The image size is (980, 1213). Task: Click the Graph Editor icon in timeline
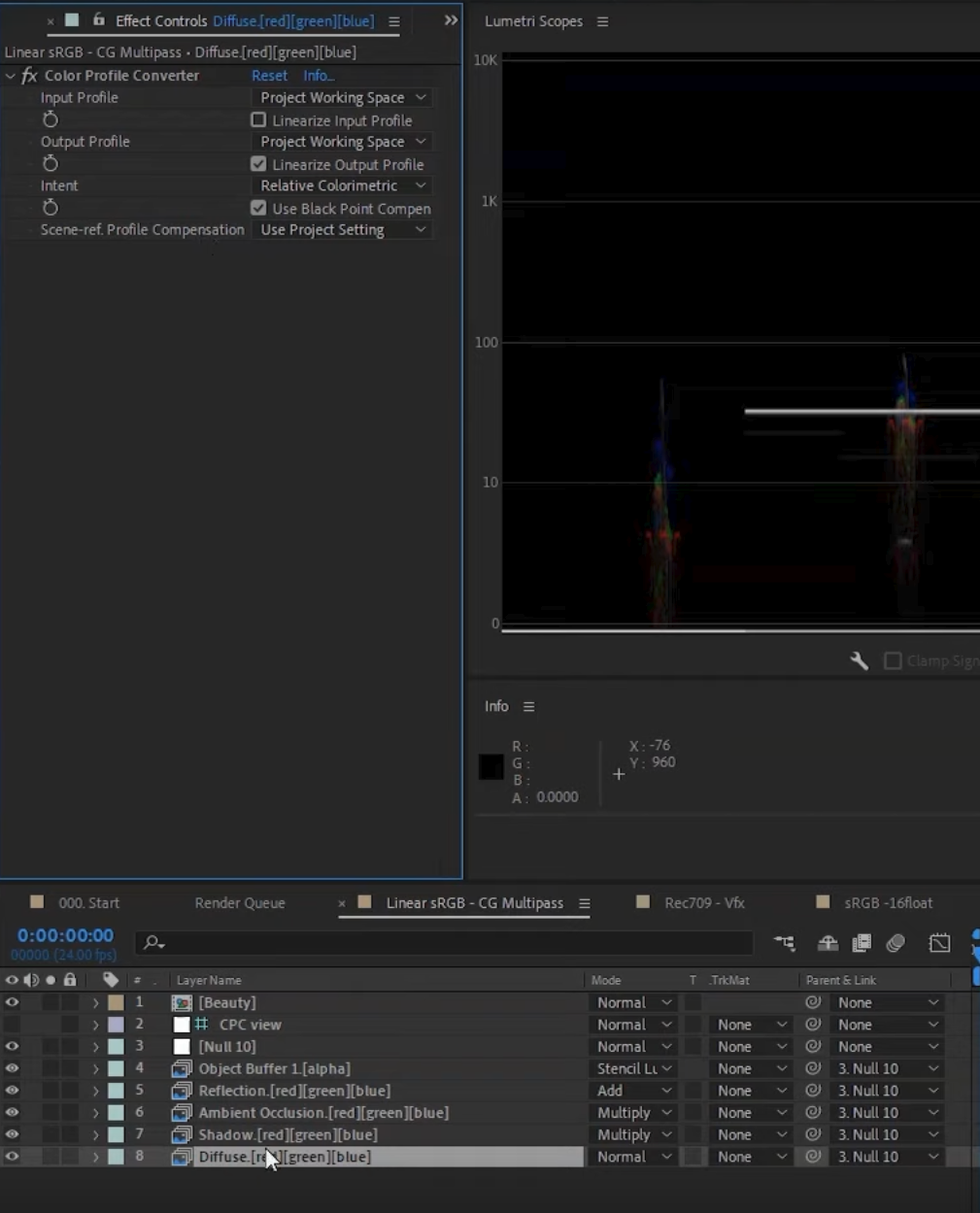(939, 943)
